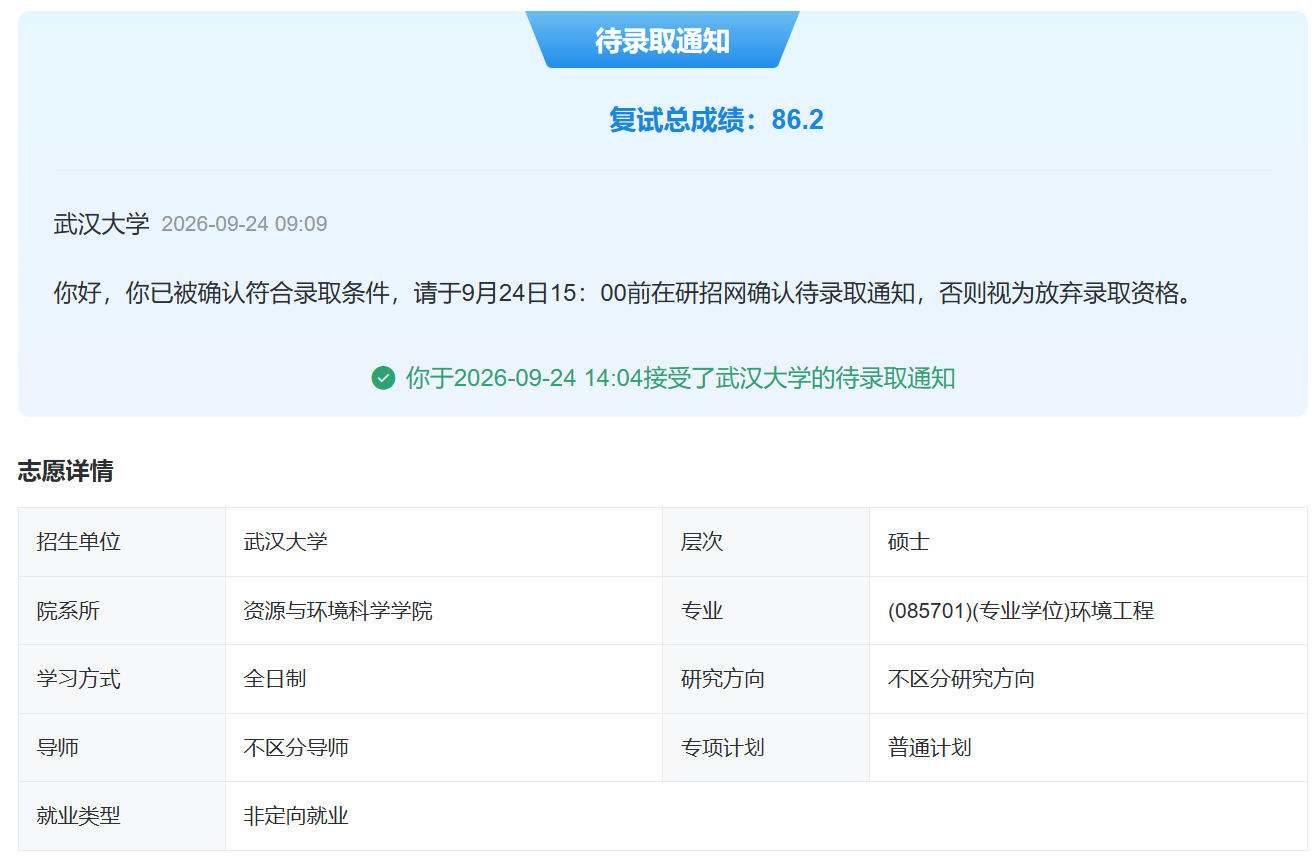This screenshot has width=1316, height=859.
Task: Click the 普通计划 value cell
Action: pyautogui.click(x=1088, y=748)
